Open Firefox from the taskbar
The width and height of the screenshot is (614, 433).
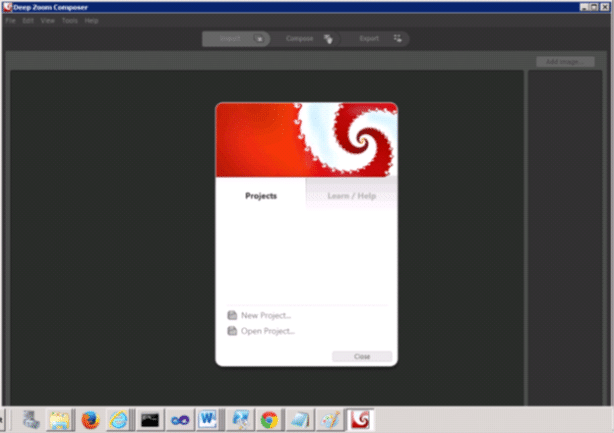pos(90,420)
